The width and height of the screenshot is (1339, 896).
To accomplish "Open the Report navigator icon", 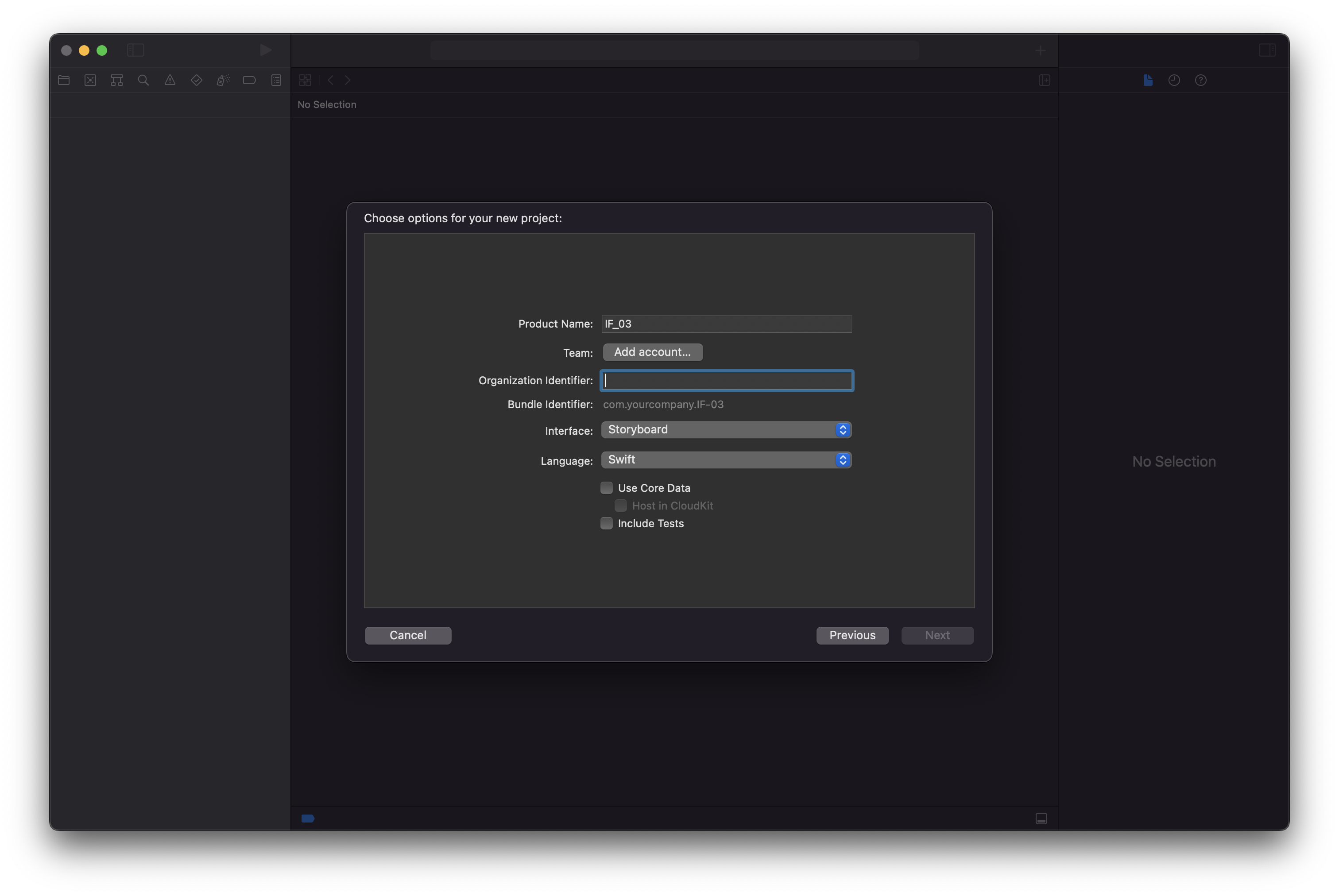I will click(276, 80).
